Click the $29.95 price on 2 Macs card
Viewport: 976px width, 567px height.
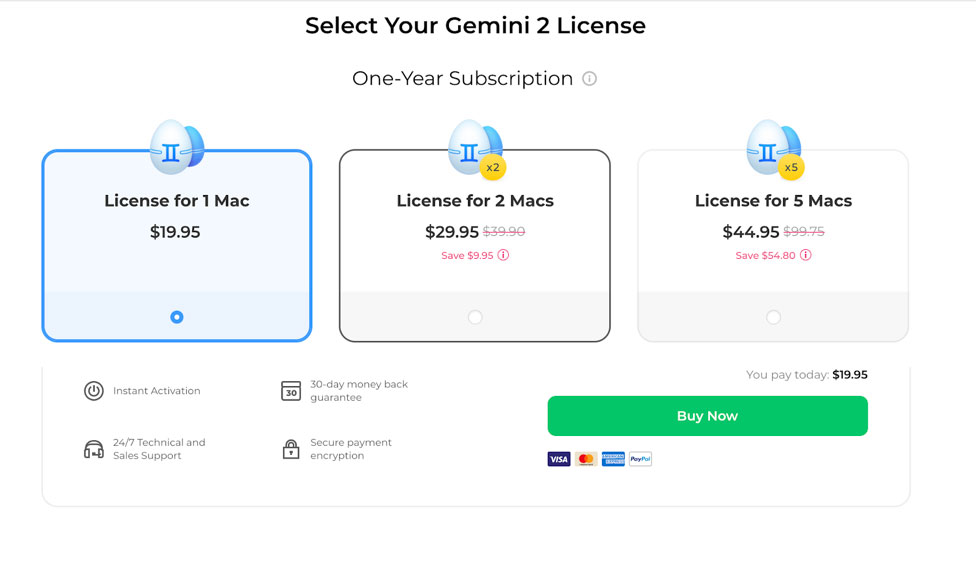pos(452,232)
